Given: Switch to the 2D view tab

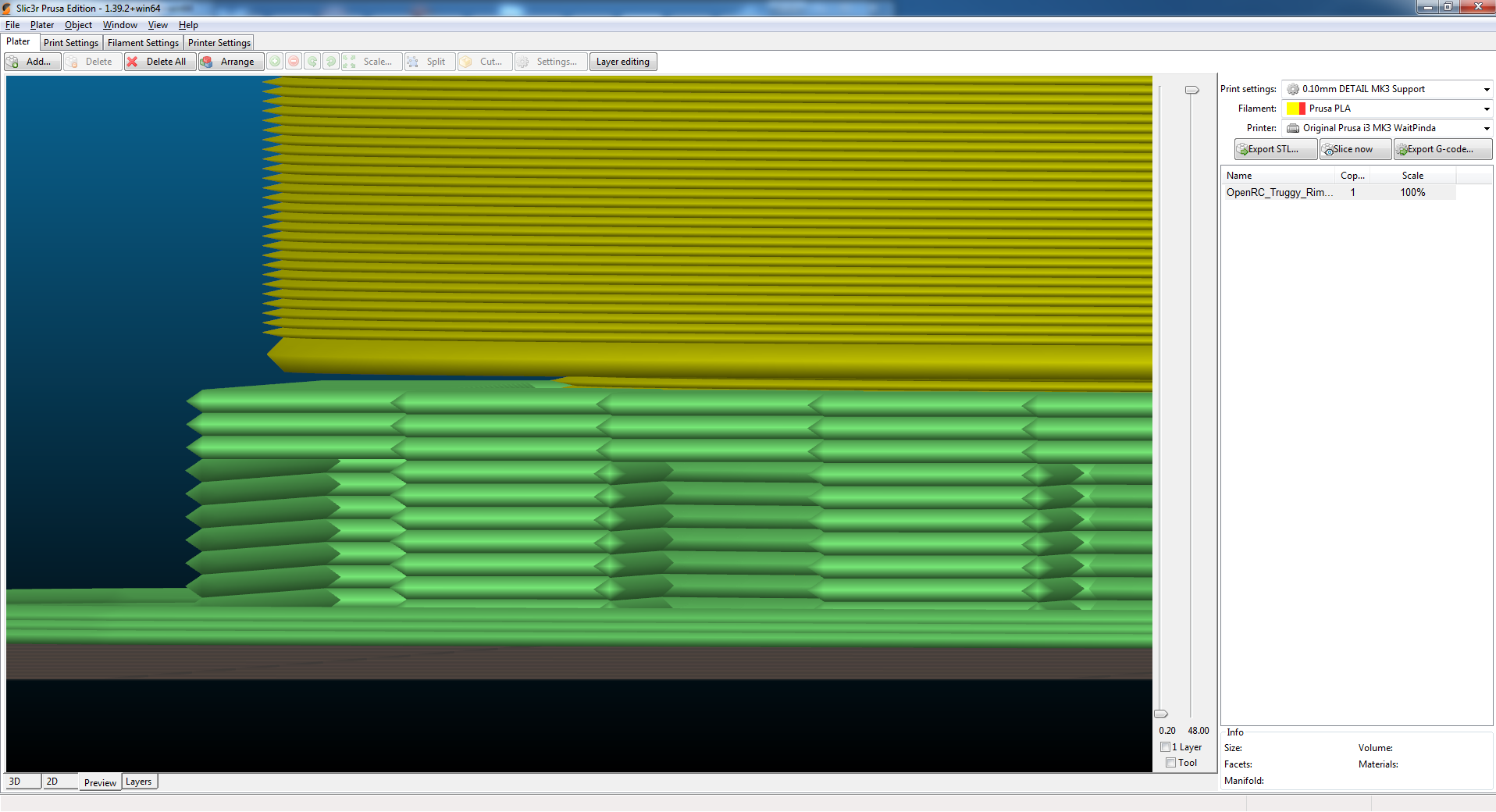Looking at the screenshot, I should point(60,782).
